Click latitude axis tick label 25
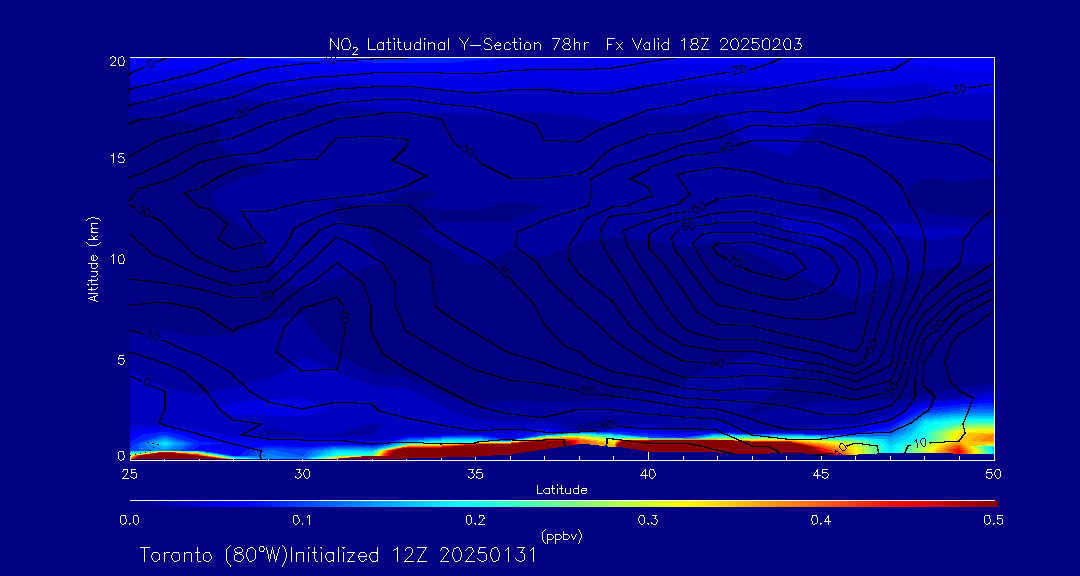 tap(129, 473)
